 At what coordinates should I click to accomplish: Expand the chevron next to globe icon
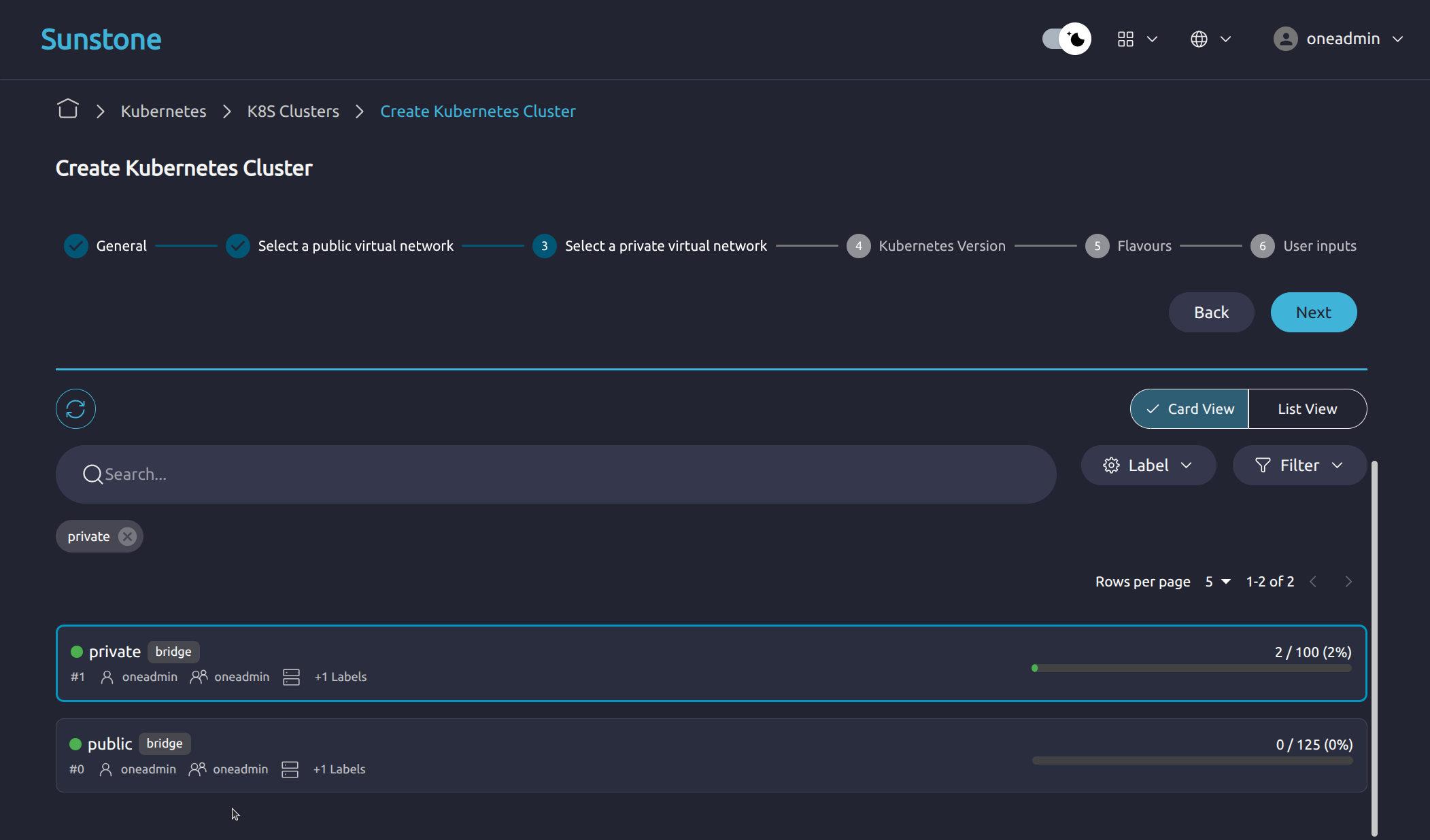[1225, 39]
